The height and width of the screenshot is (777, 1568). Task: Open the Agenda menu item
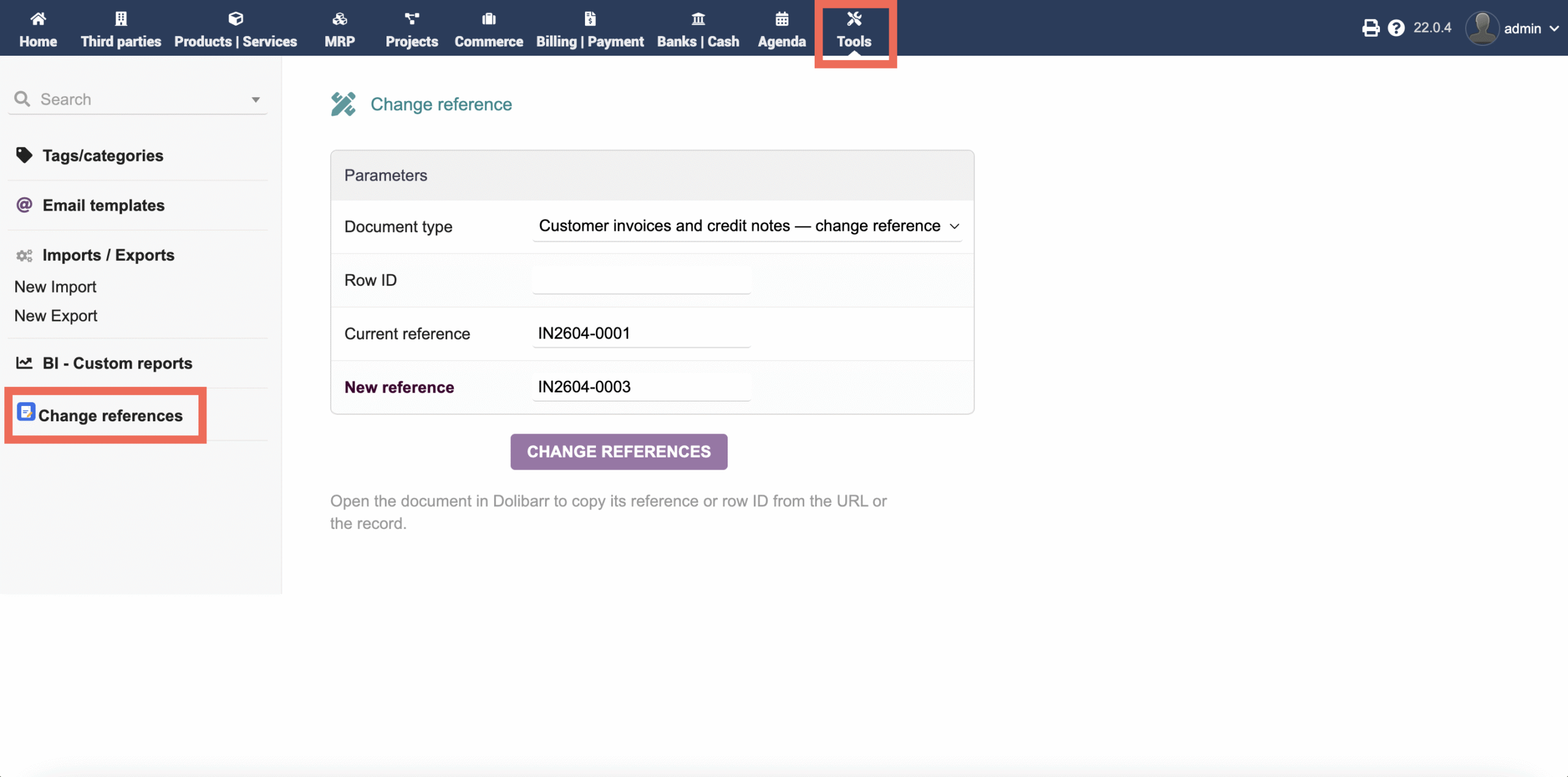pos(781,28)
